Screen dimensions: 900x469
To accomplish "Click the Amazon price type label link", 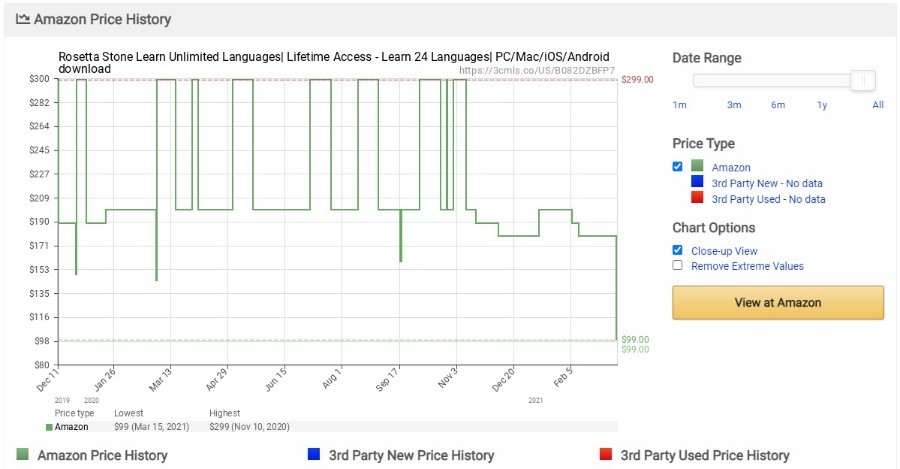I will coord(731,168).
